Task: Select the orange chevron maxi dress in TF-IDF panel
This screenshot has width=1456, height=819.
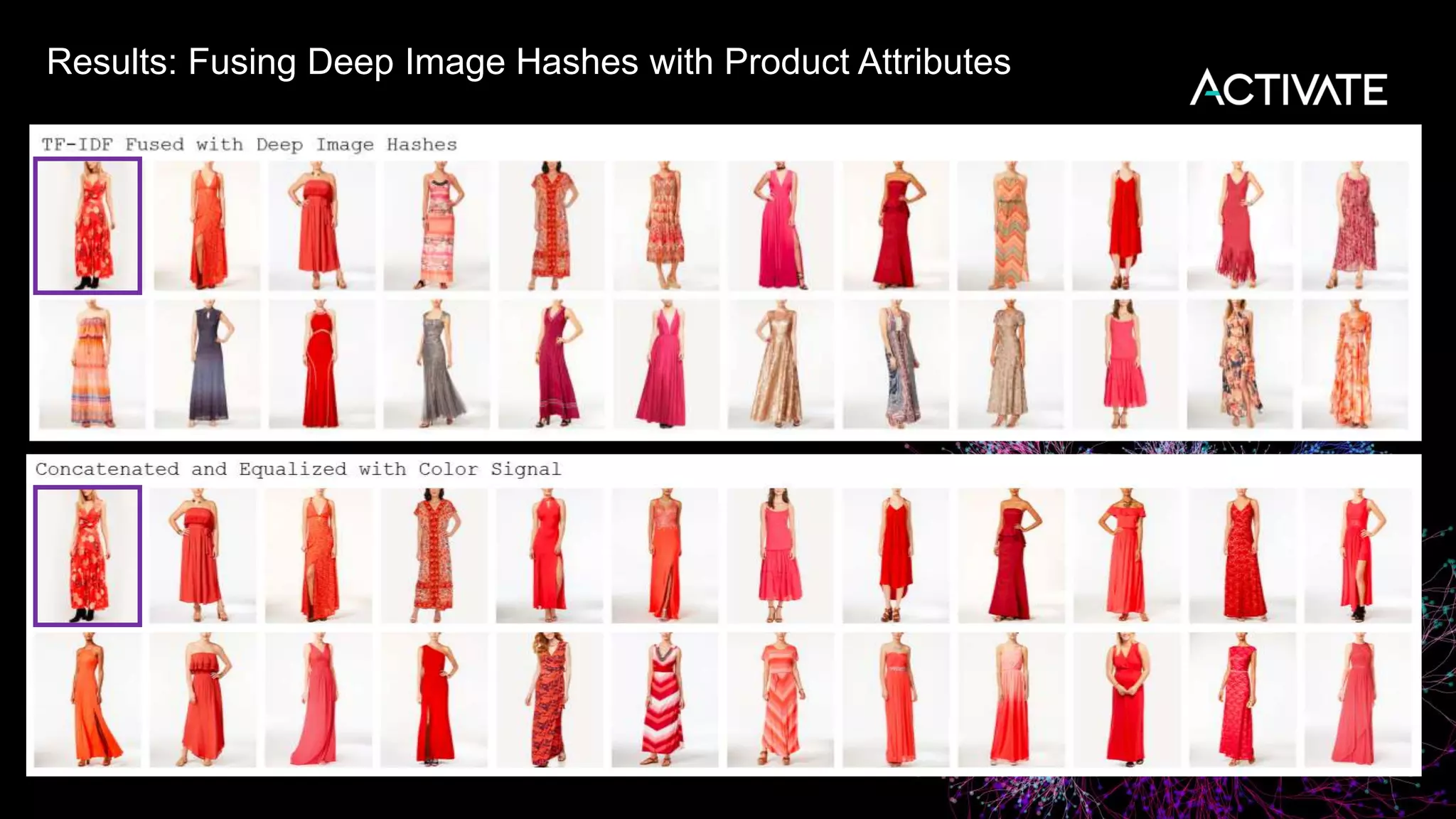Action: tap(1010, 225)
